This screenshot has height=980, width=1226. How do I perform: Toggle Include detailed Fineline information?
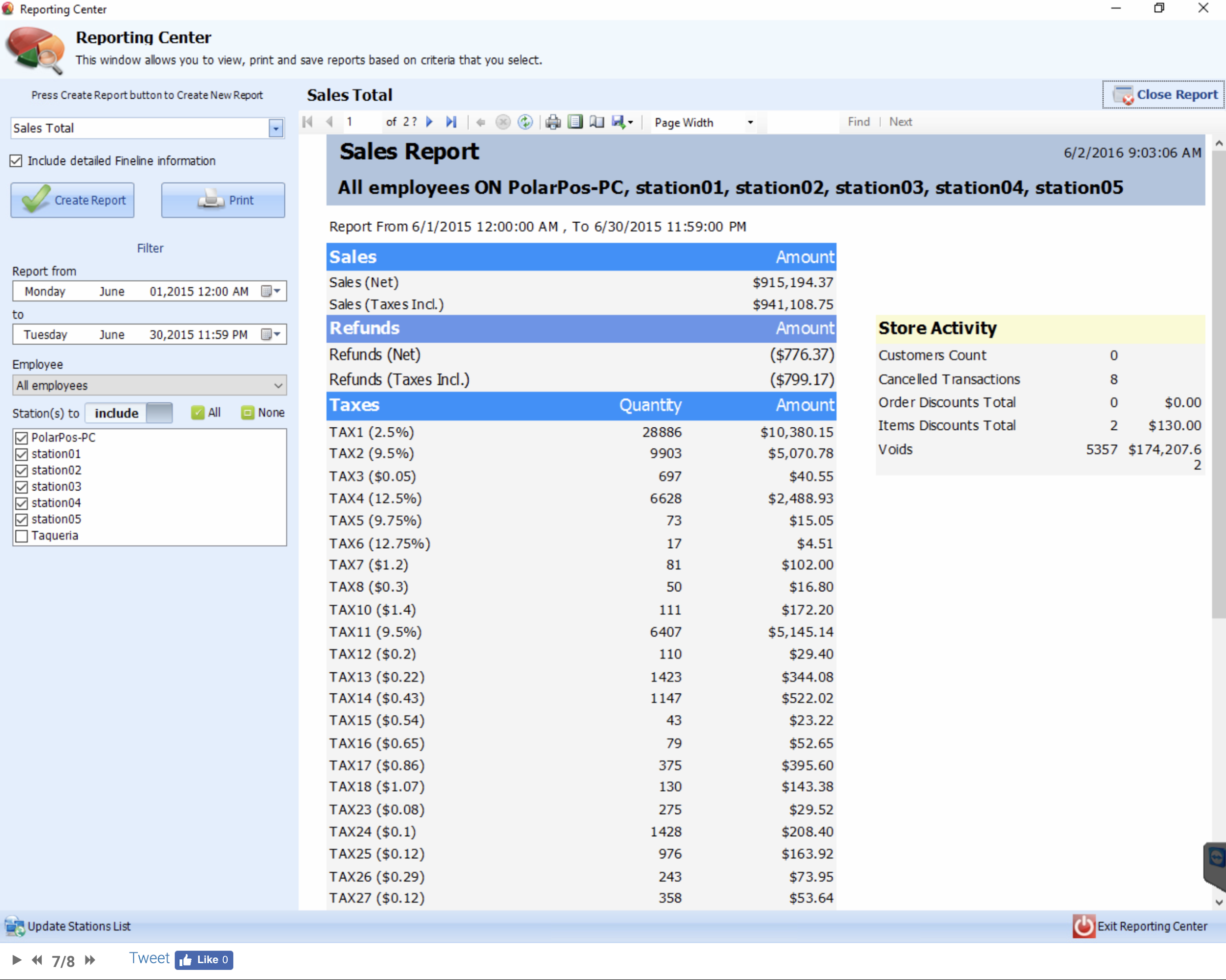tap(16, 161)
